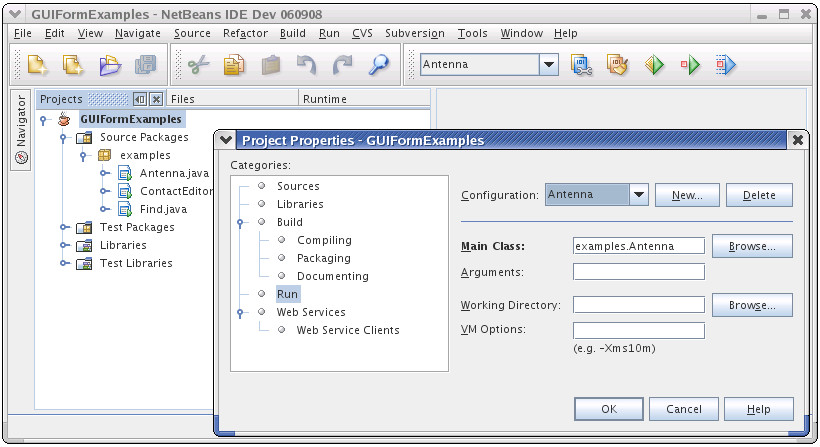Expand the Libraries project node
The image size is (820, 447).
63,245
